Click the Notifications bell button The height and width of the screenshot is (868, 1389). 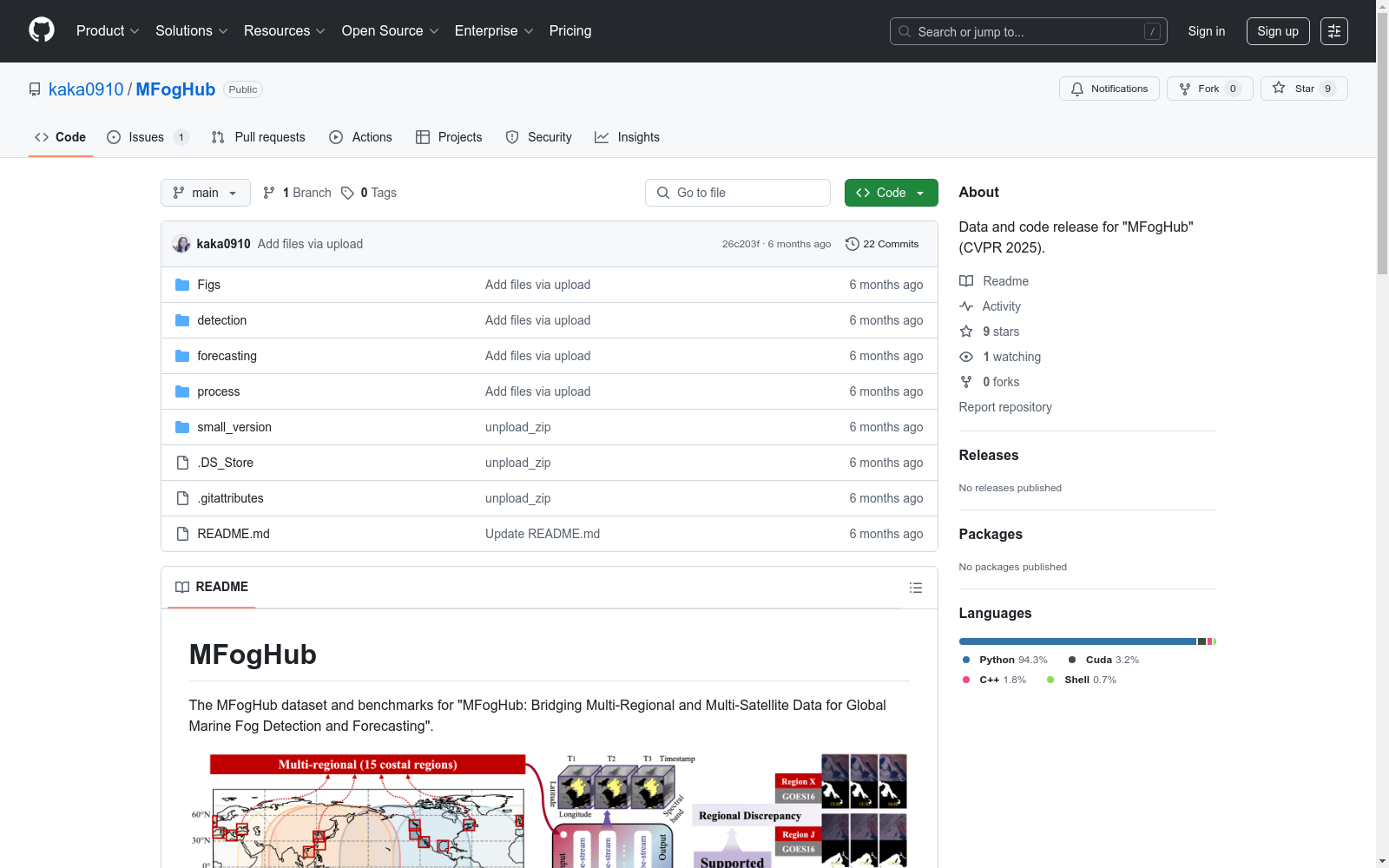click(x=1109, y=89)
